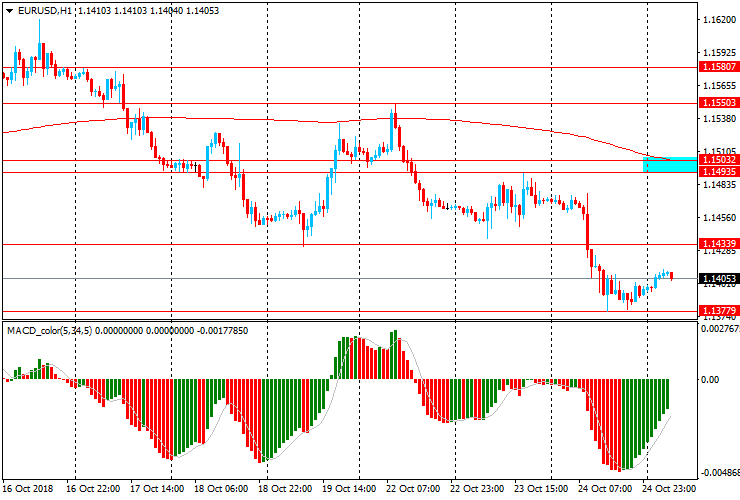
Task: Click the 0.00 MACD scale value
Action: pyautogui.click(x=710, y=380)
